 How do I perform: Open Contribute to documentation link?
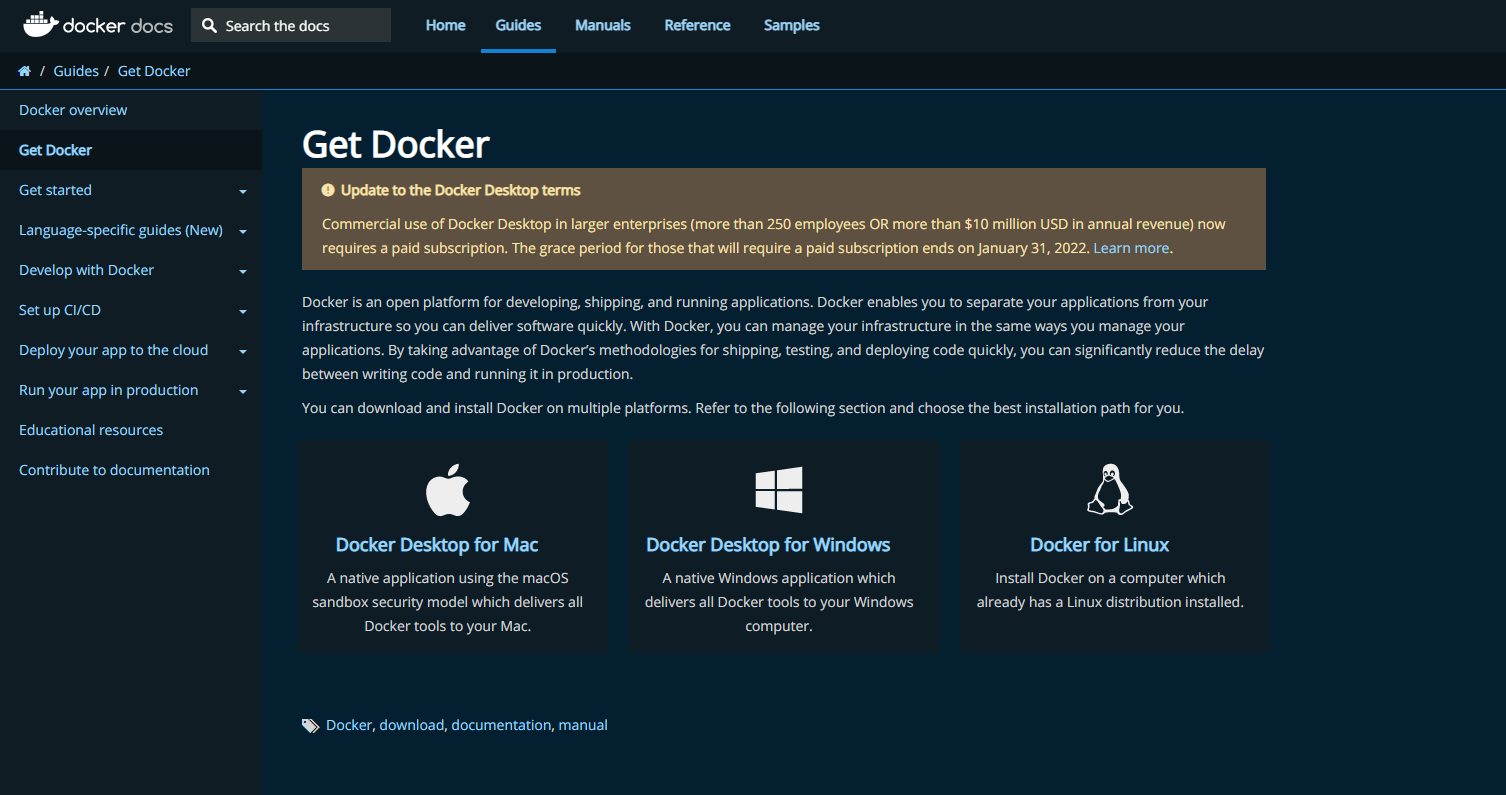coord(114,470)
